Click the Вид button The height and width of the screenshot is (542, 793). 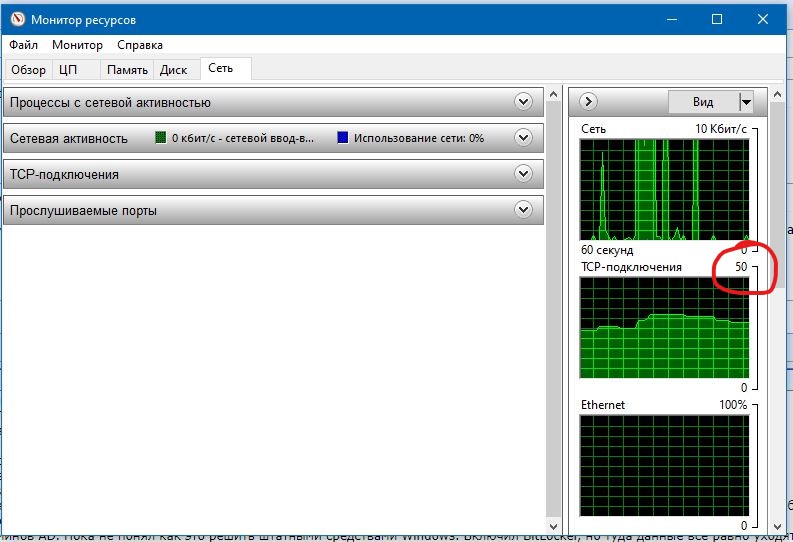(703, 102)
